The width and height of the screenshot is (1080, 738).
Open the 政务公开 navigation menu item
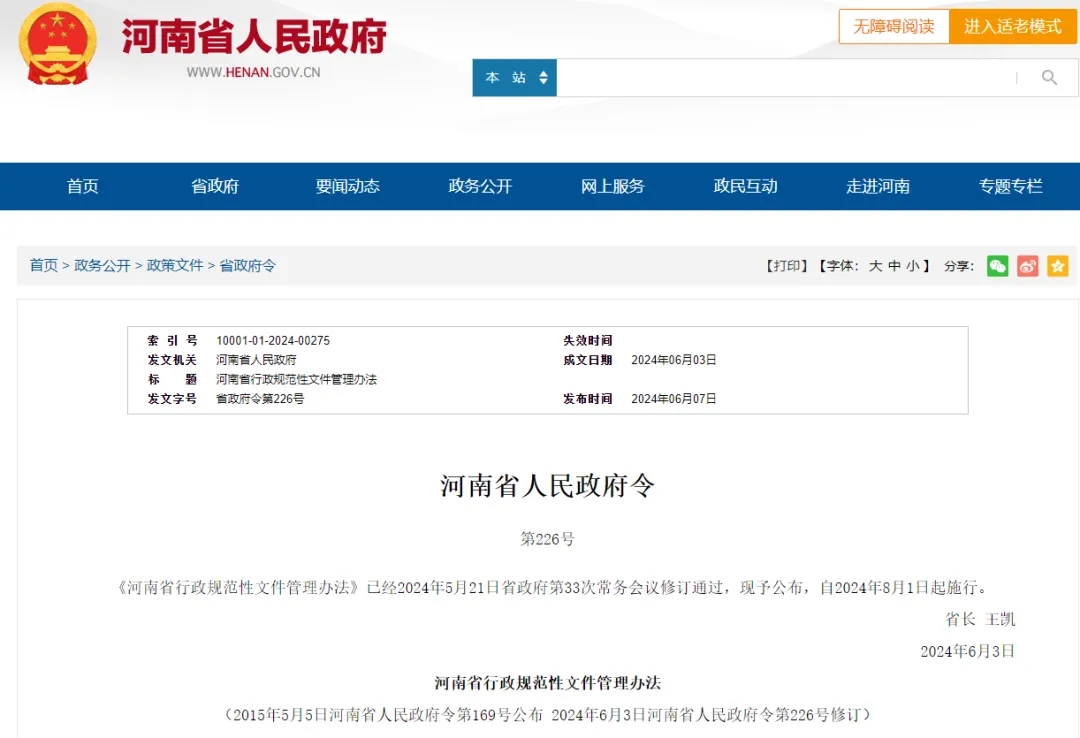[480, 186]
